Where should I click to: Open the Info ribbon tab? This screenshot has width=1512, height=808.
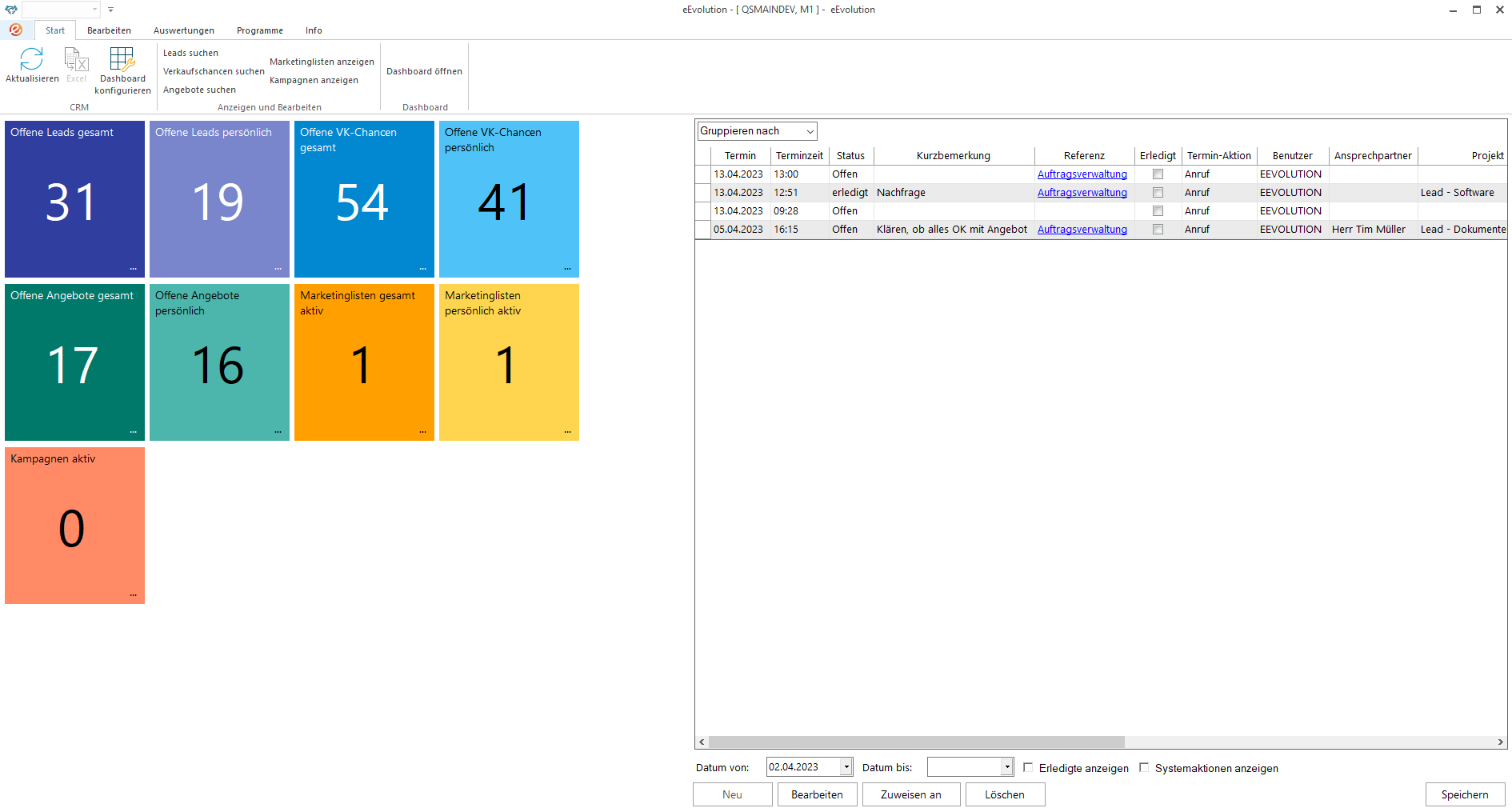[314, 30]
